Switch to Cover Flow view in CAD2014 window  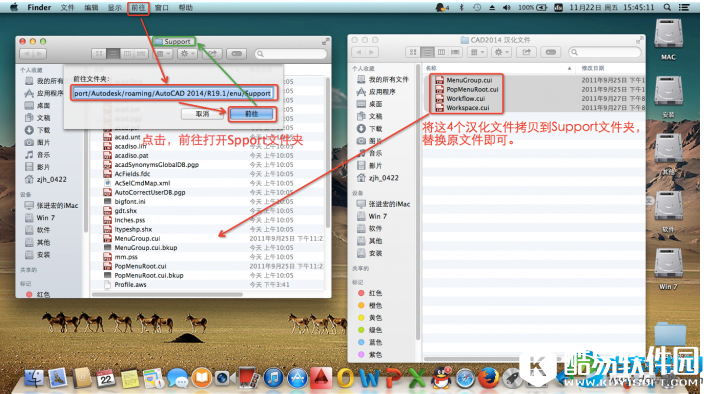pos(455,52)
